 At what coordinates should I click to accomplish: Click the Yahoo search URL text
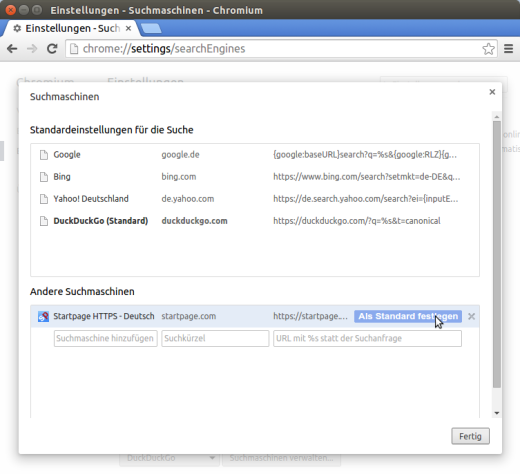pyautogui.click(x=366, y=199)
